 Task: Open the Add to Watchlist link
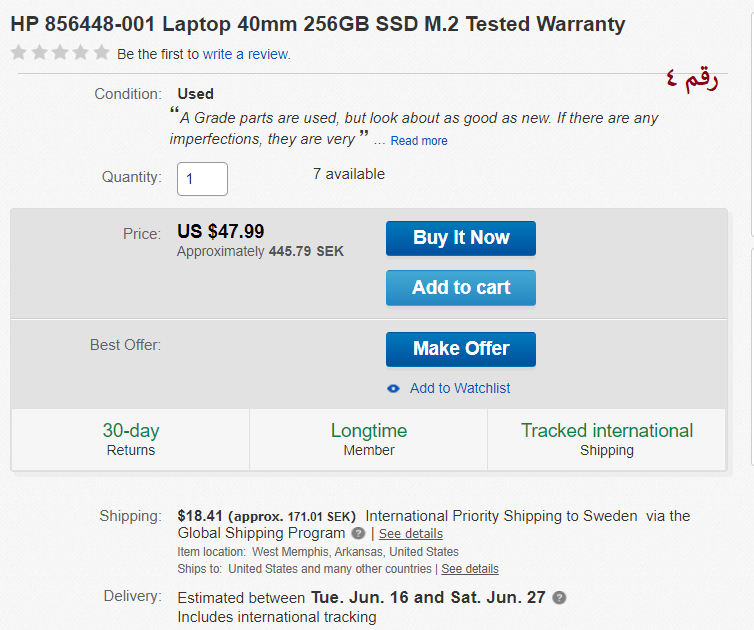(x=460, y=388)
